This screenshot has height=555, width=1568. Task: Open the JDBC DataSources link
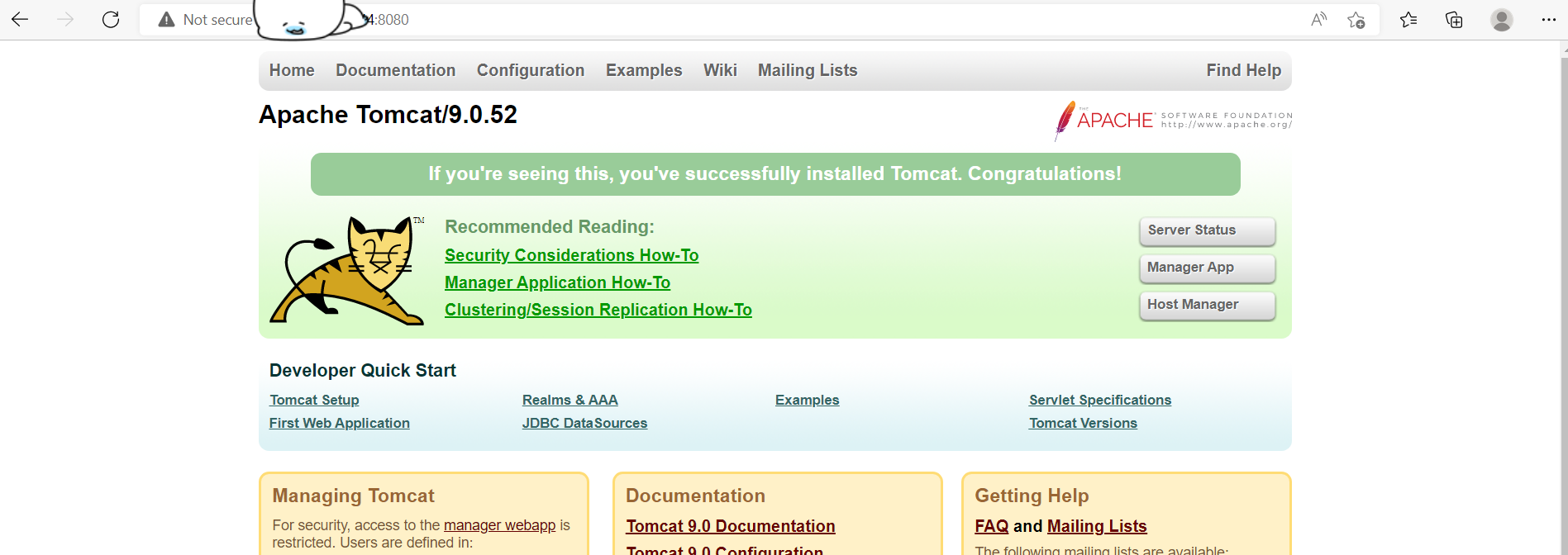(585, 423)
